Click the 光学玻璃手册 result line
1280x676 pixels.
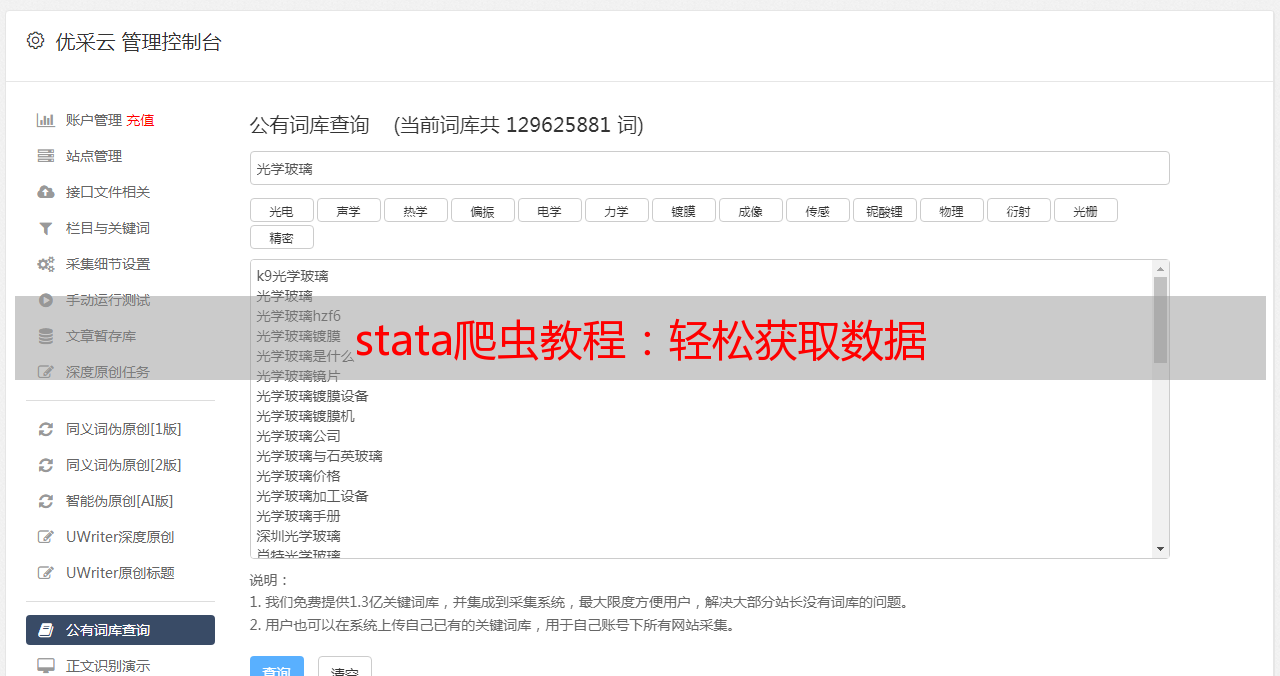(298, 516)
